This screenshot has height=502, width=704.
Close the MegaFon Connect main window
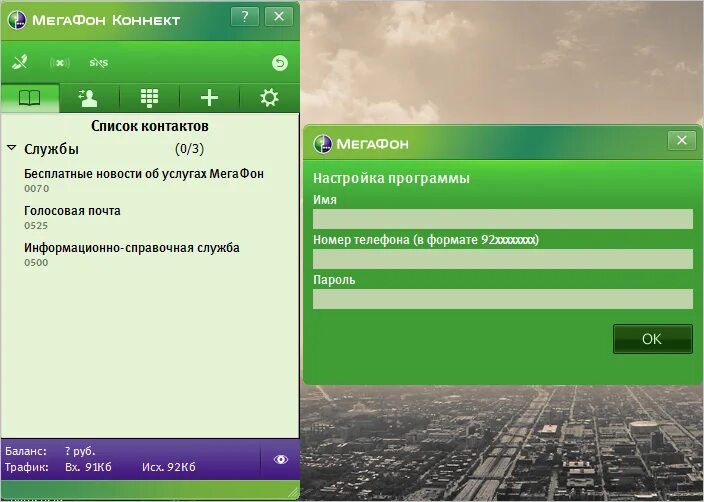coord(279,17)
